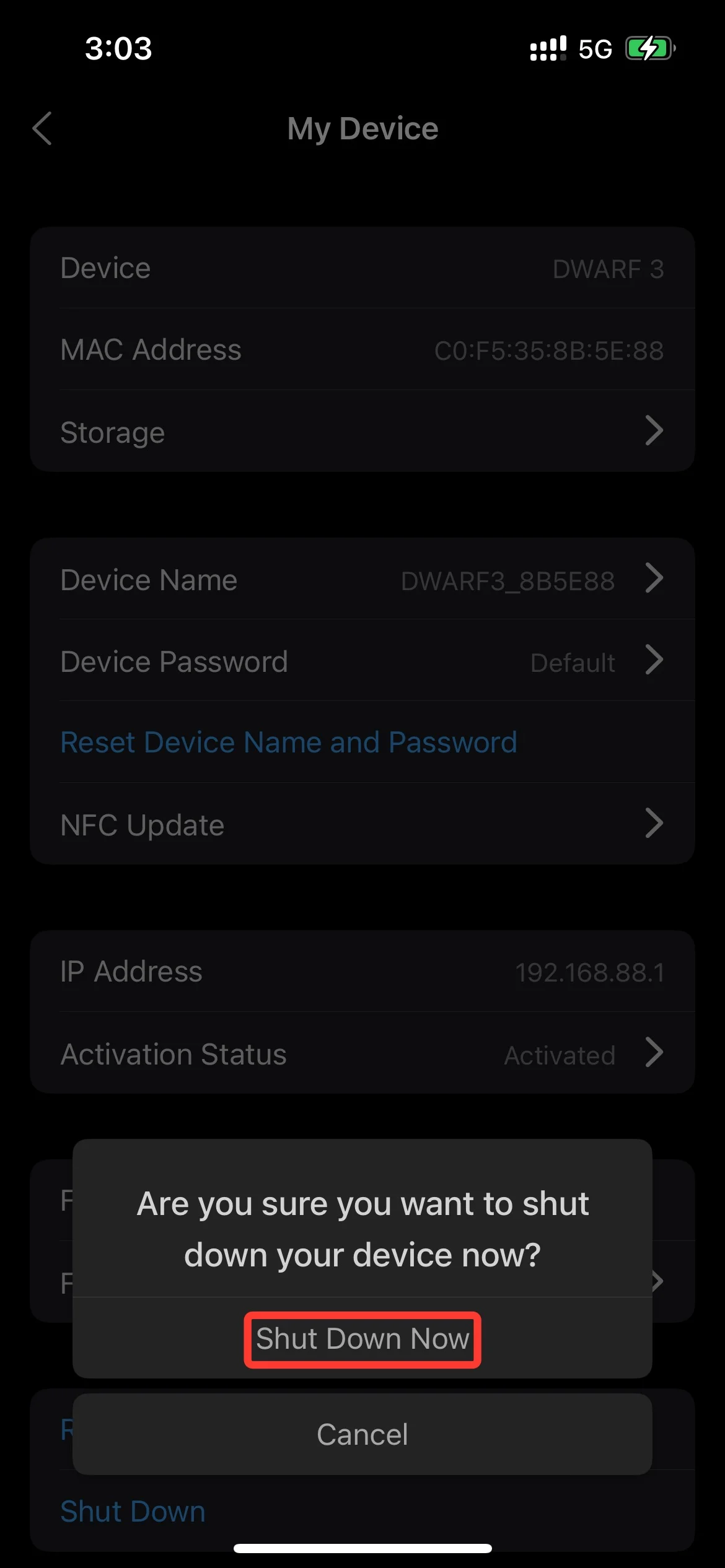Tap the IP address 192.168.88.1
The image size is (725, 1568).
(590, 972)
